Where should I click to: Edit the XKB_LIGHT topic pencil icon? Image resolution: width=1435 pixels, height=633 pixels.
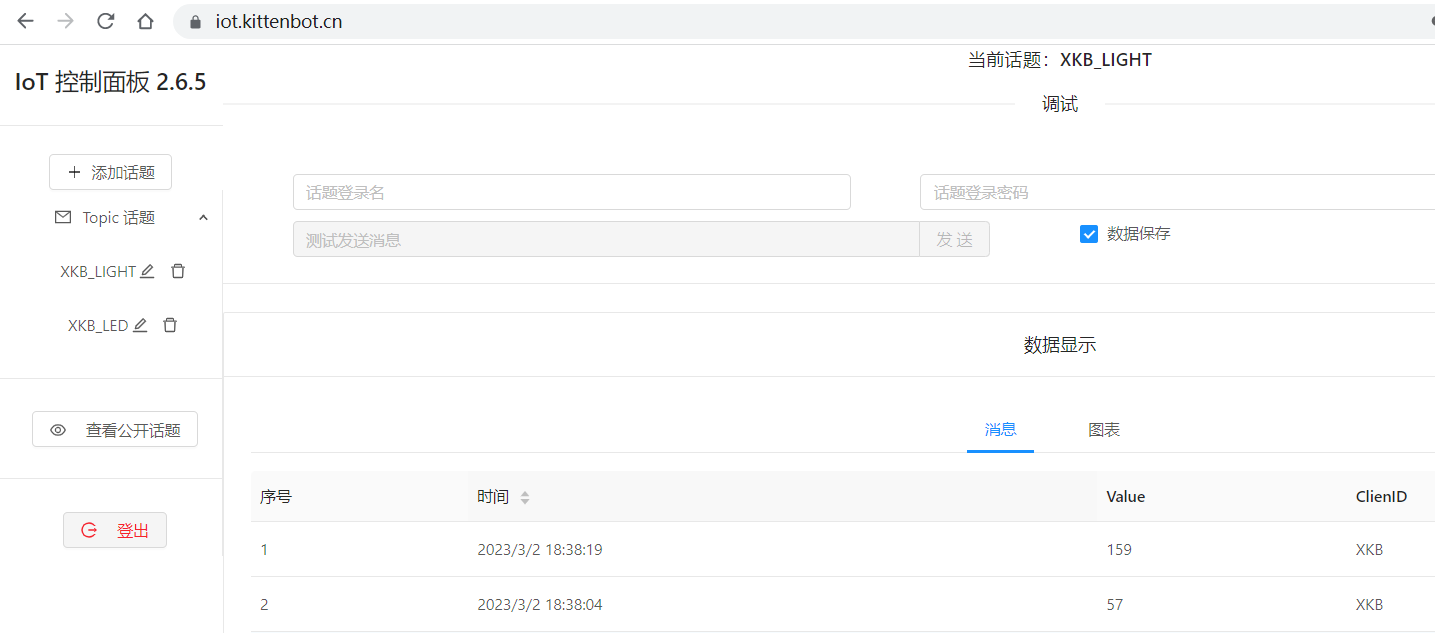point(147,271)
